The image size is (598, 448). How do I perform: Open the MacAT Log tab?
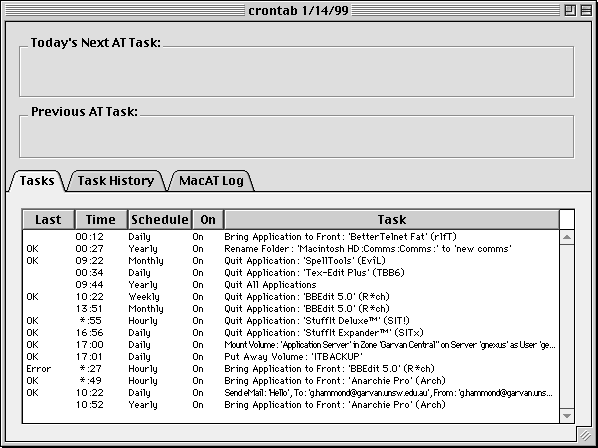pos(211,180)
